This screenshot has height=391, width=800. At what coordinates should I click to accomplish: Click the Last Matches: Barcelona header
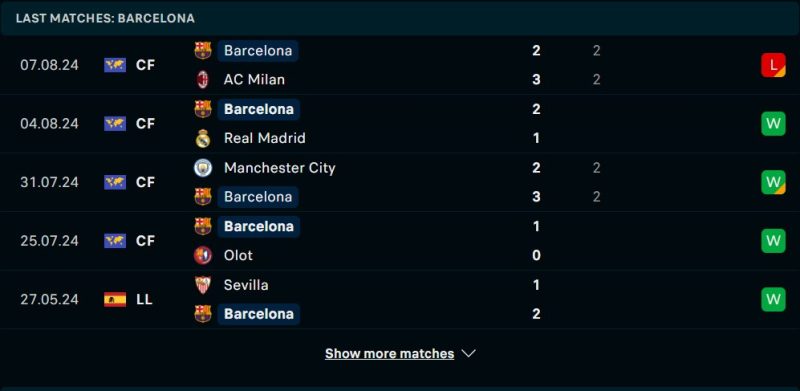point(105,18)
